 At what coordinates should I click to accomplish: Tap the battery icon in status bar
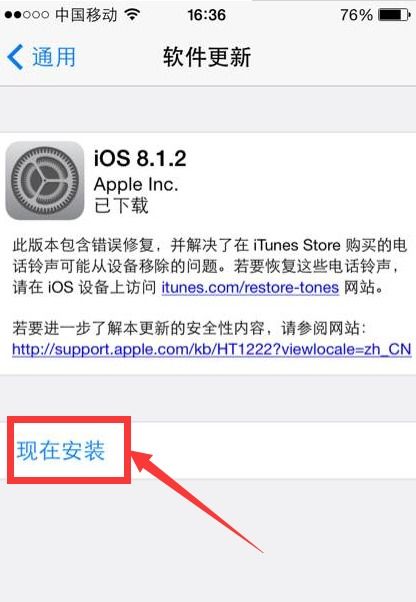point(395,15)
